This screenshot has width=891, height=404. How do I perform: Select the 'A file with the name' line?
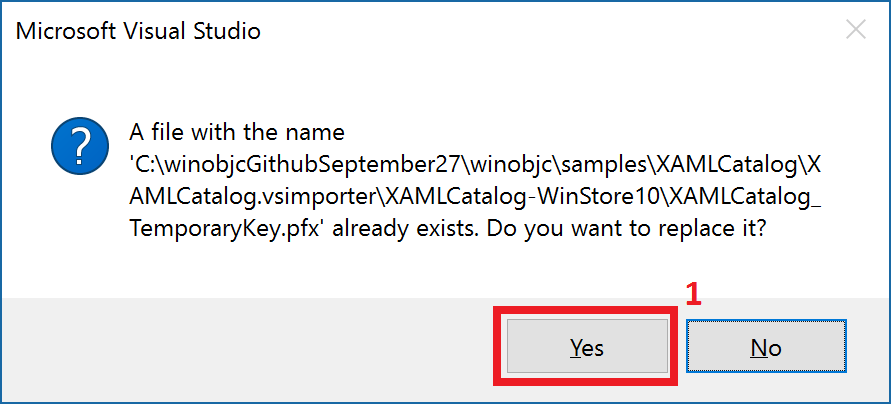click(x=237, y=133)
